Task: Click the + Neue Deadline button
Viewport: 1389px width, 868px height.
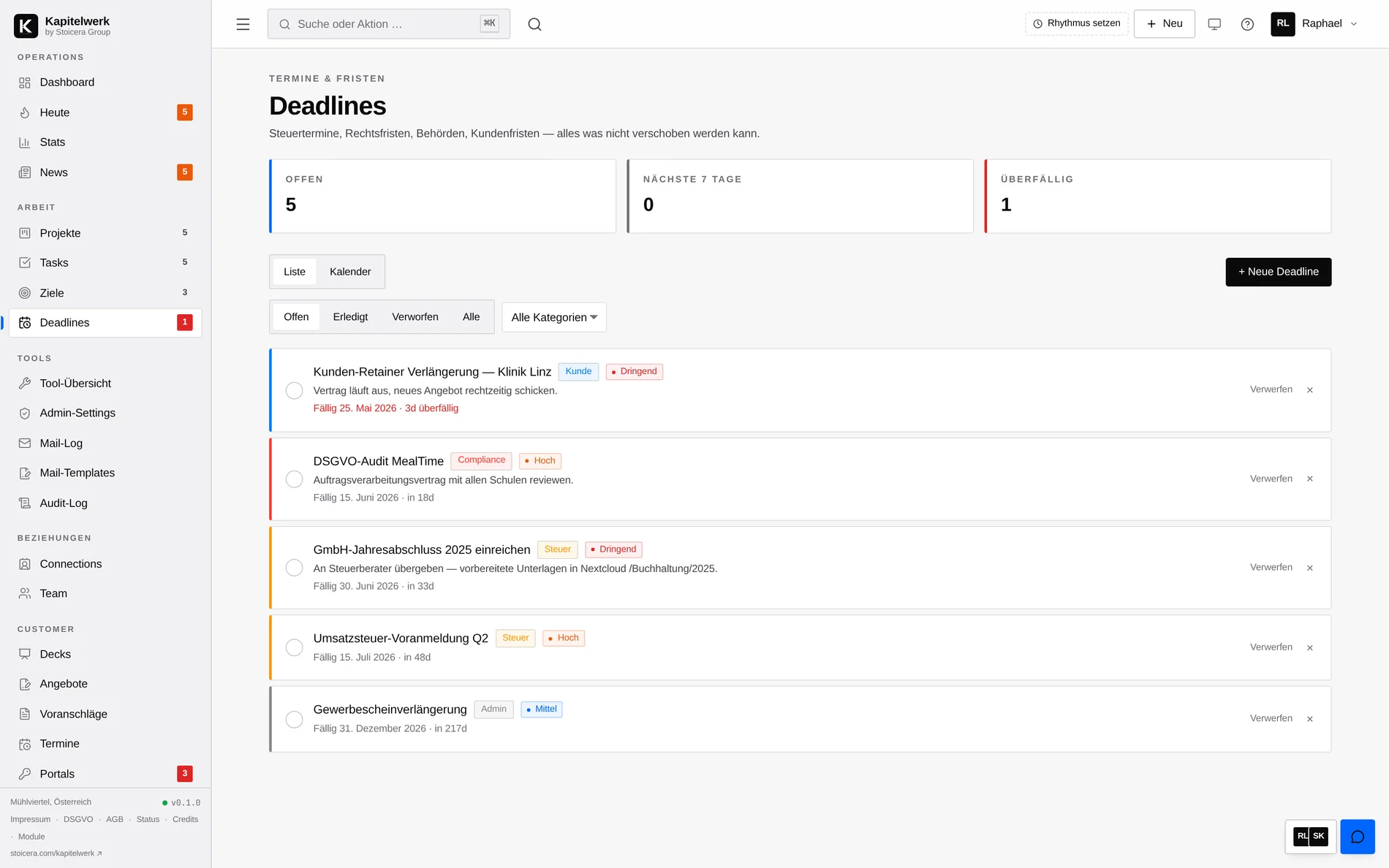Action: (1278, 272)
